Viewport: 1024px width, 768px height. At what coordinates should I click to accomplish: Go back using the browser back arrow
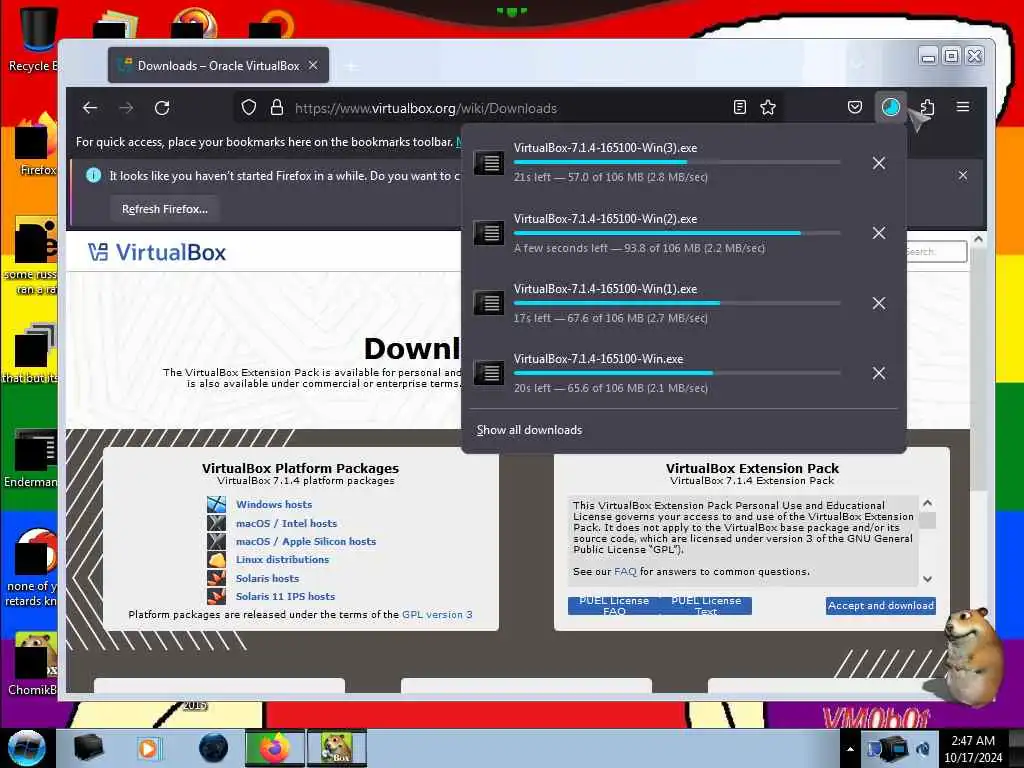[90, 108]
